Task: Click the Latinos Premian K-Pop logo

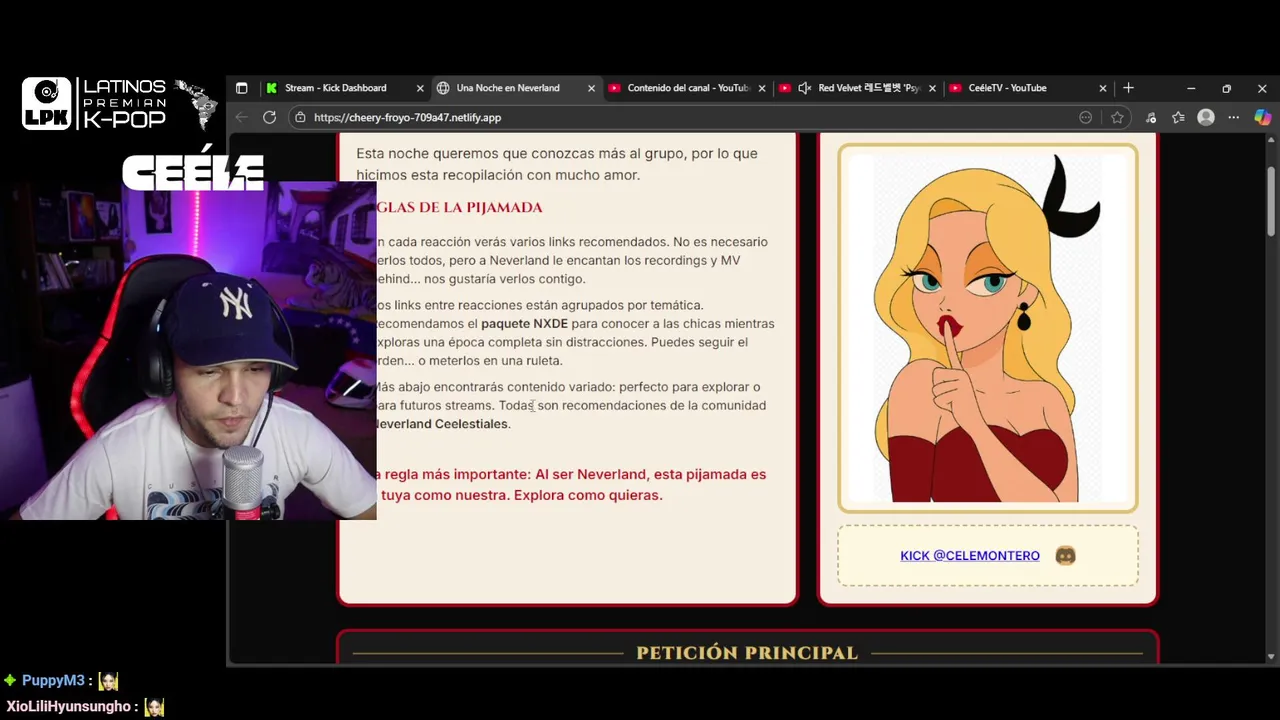Action: point(120,104)
